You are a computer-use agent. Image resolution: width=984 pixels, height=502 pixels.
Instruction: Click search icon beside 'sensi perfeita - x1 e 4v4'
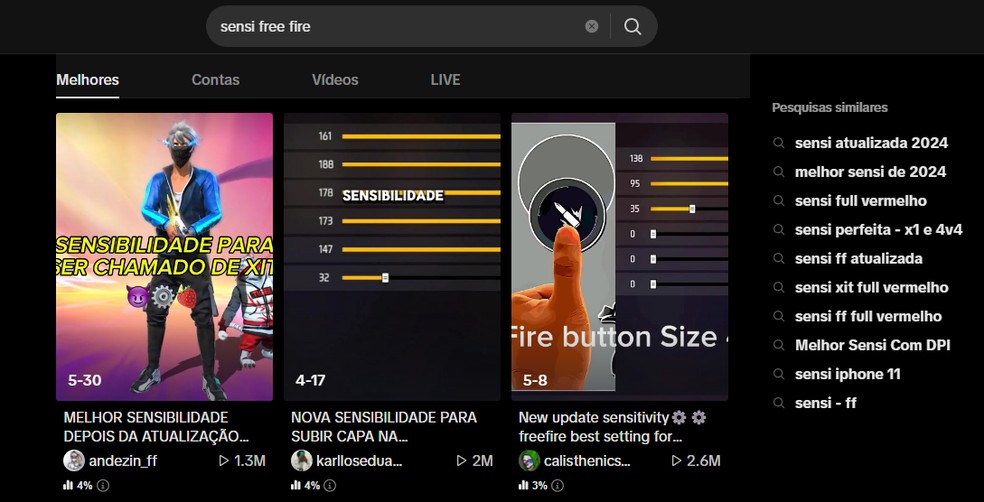pos(779,230)
